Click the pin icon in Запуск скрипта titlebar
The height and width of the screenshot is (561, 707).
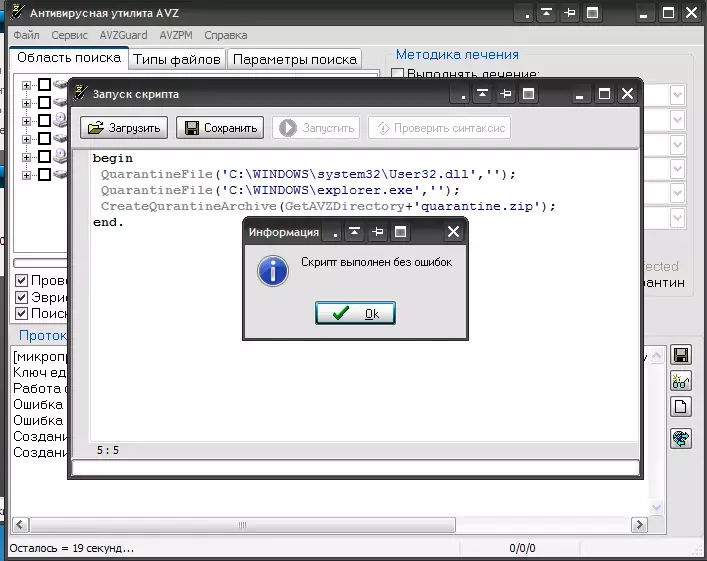(x=505, y=94)
